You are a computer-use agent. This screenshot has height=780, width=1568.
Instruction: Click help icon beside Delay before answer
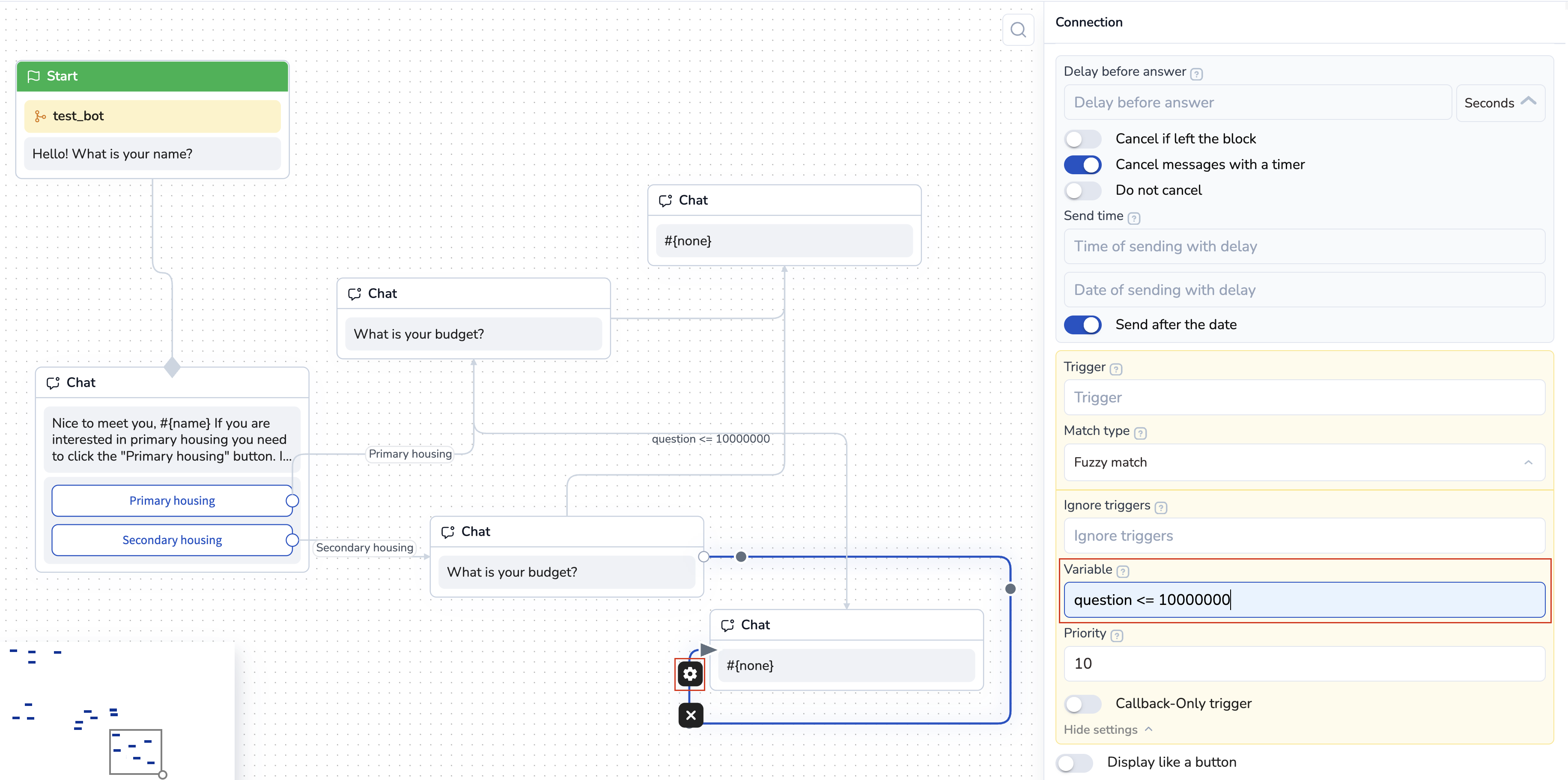point(1196,74)
